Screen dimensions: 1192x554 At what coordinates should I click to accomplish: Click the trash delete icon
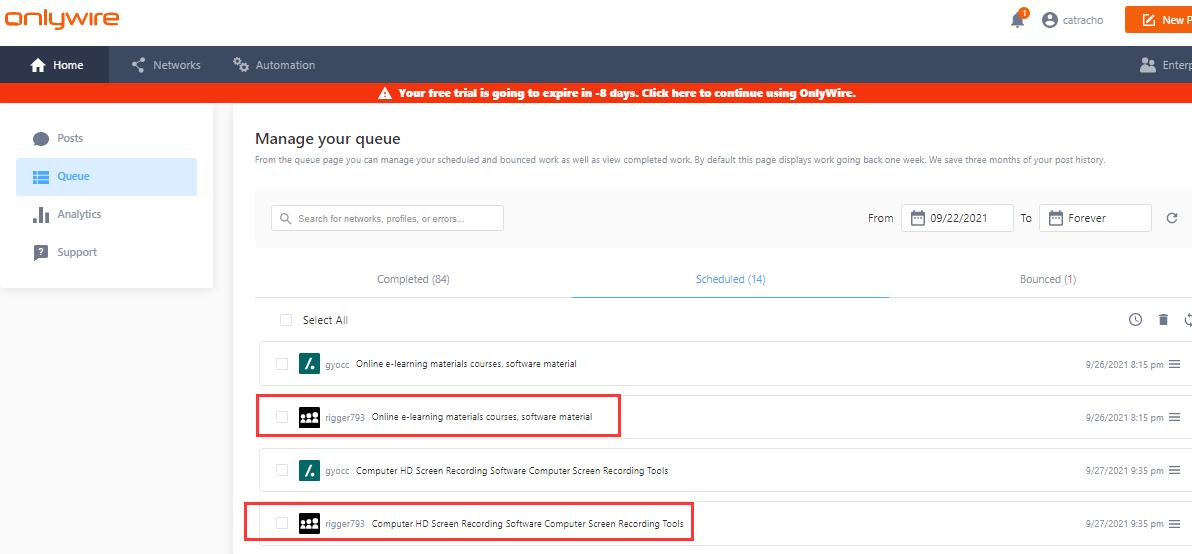coord(1163,320)
